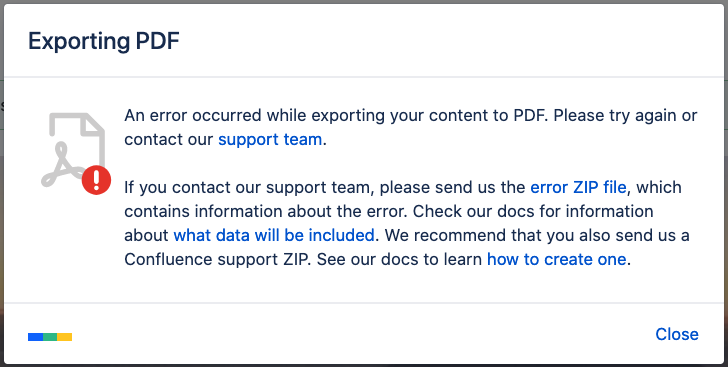Click the Check our docs for information text

click(533, 211)
